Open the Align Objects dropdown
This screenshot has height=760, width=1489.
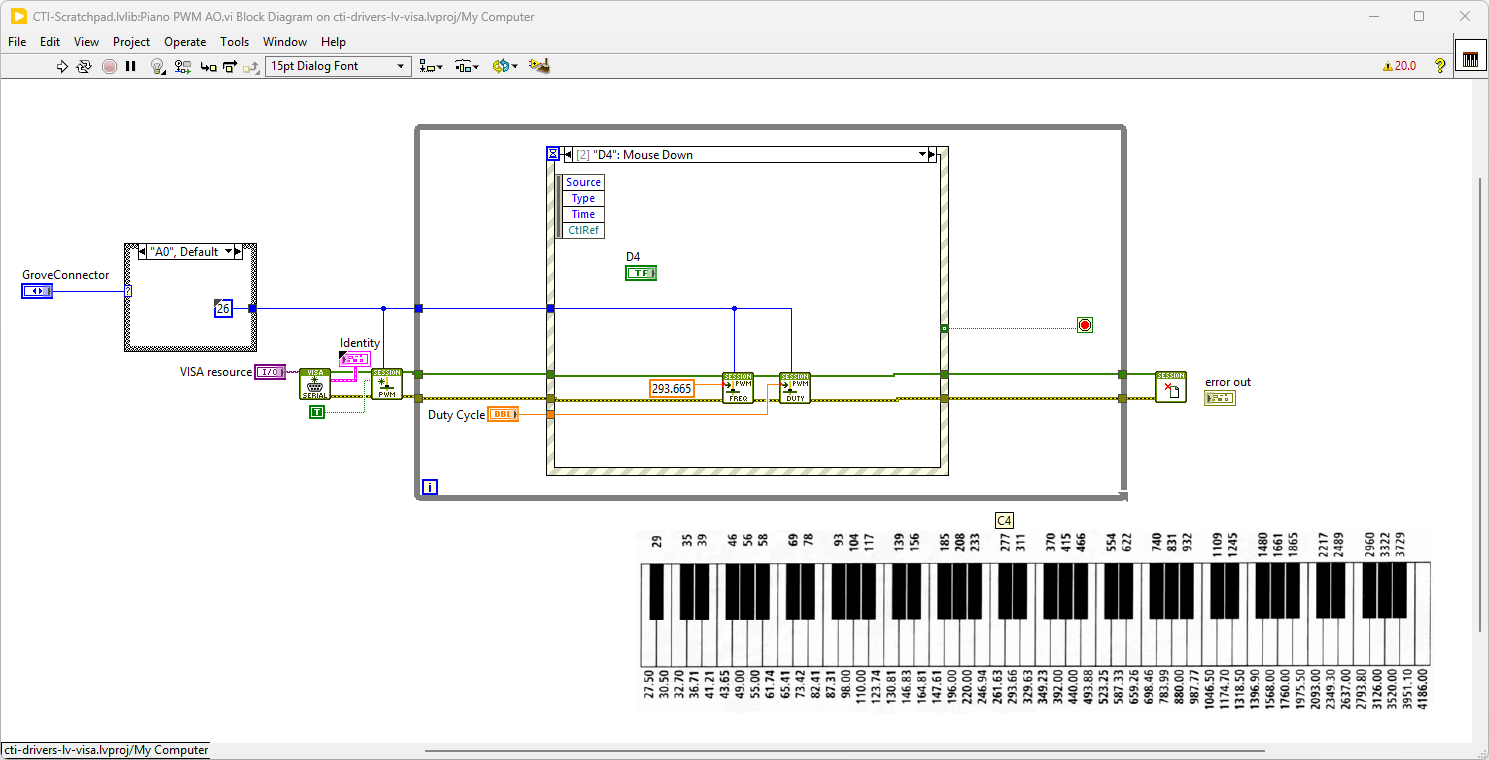click(431, 66)
